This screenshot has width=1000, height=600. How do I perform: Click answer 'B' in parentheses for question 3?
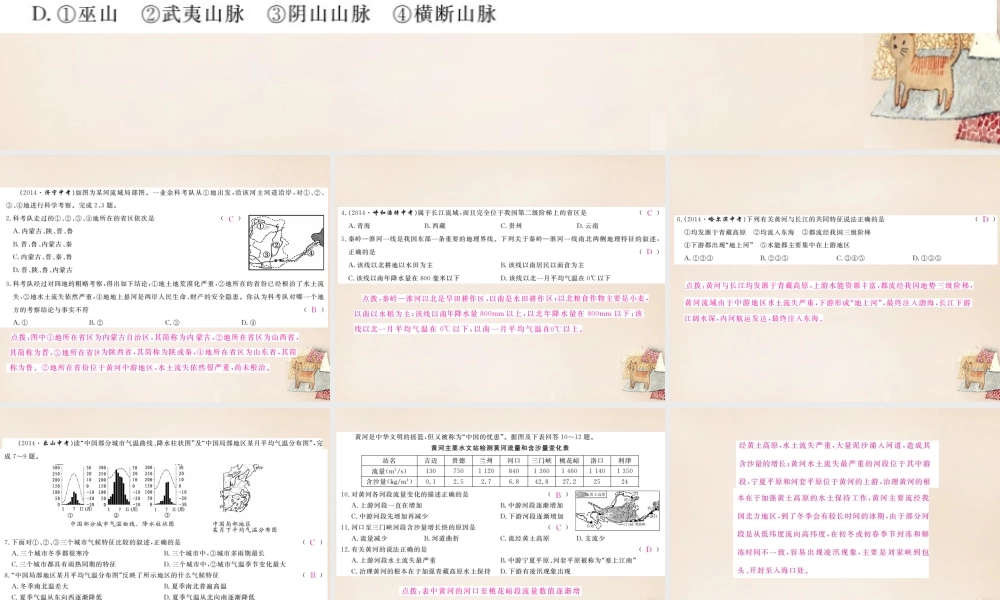point(313,309)
